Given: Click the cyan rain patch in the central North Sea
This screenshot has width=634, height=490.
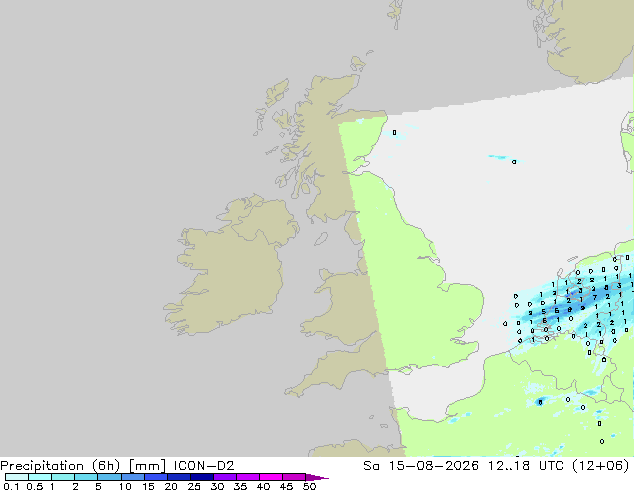Looking at the screenshot, I should [x=499, y=157].
